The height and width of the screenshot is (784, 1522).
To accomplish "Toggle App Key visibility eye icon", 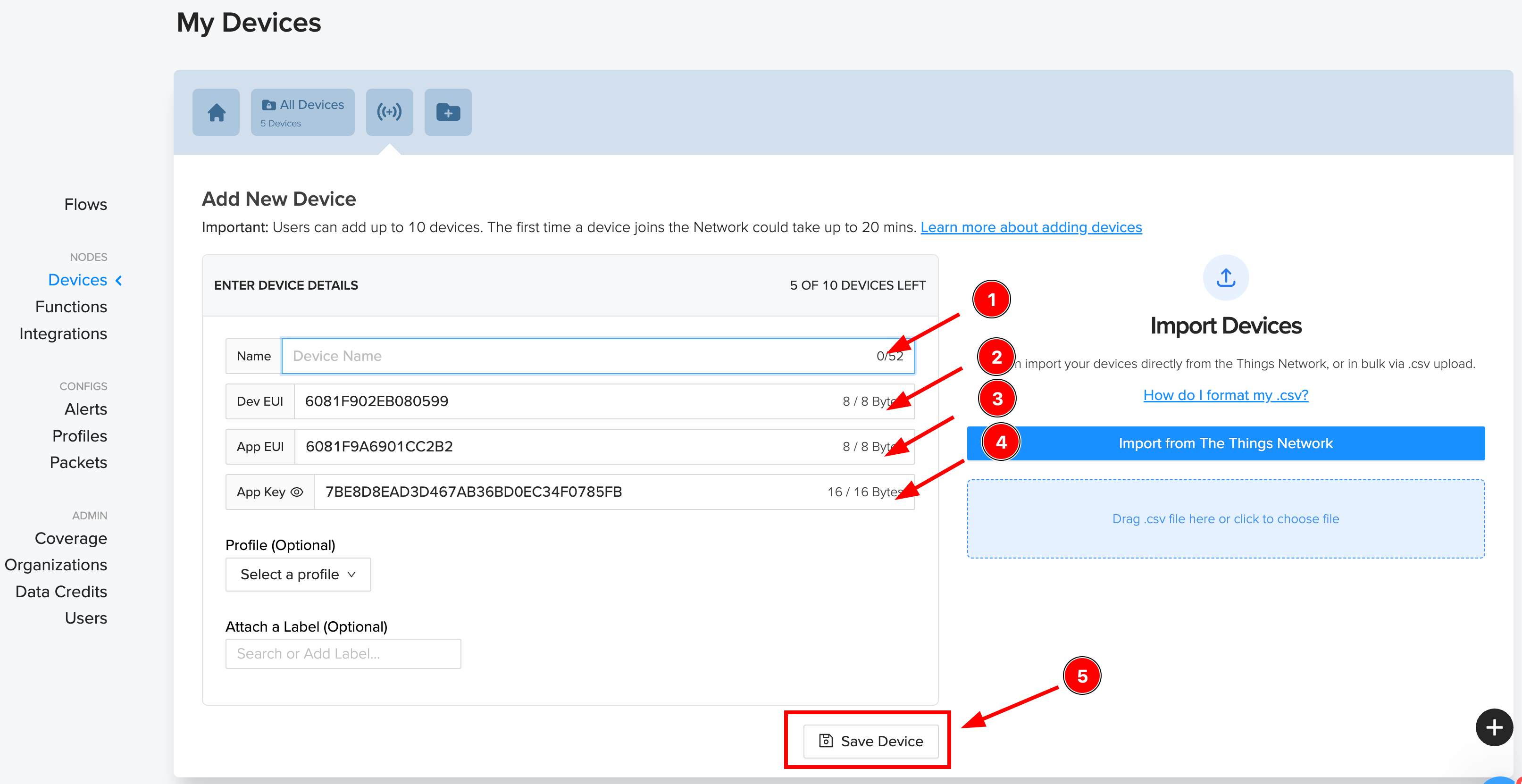I will [297, 492].
